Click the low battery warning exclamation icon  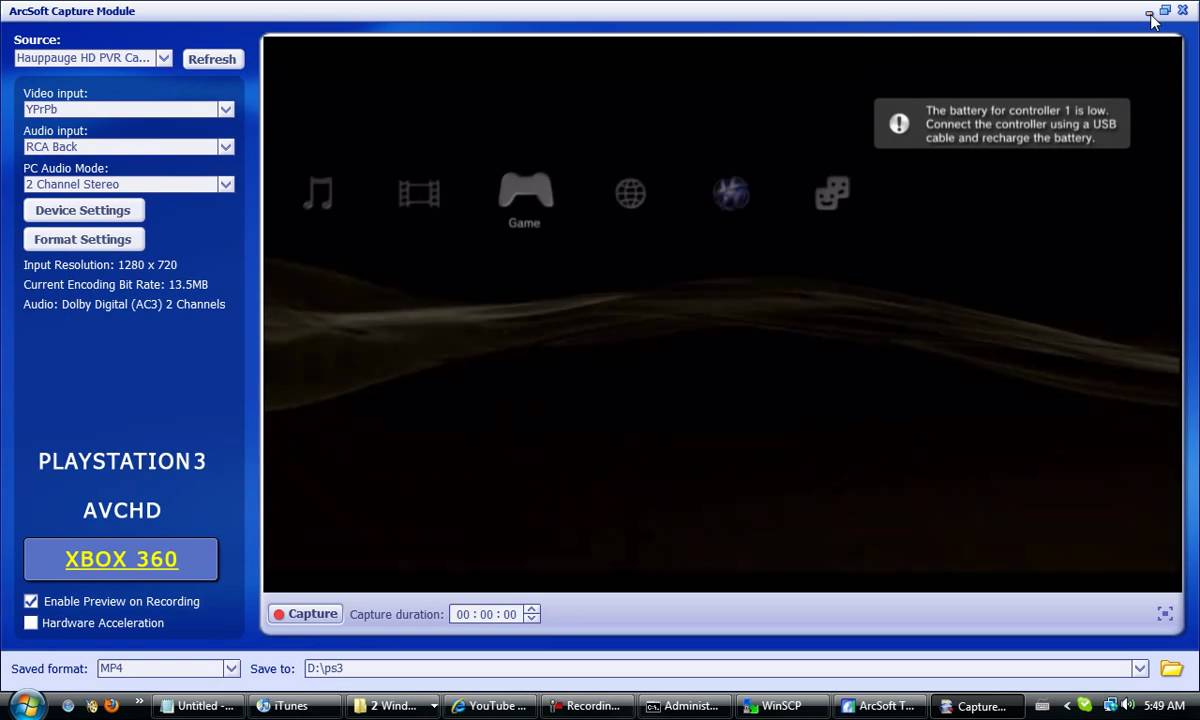point(899,123)
